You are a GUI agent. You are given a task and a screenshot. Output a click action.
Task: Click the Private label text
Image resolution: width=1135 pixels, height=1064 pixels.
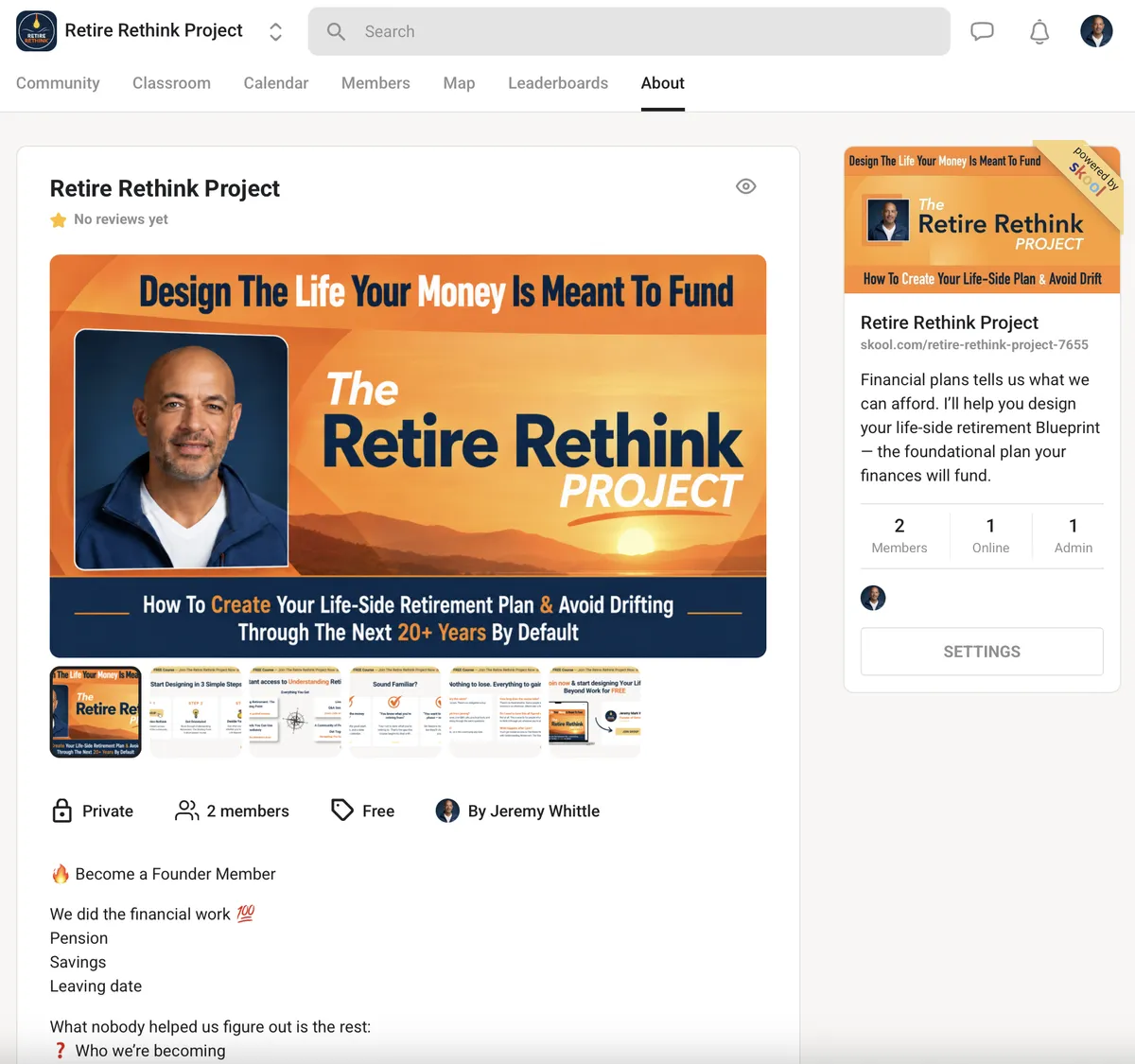click(x=108, y=811)
